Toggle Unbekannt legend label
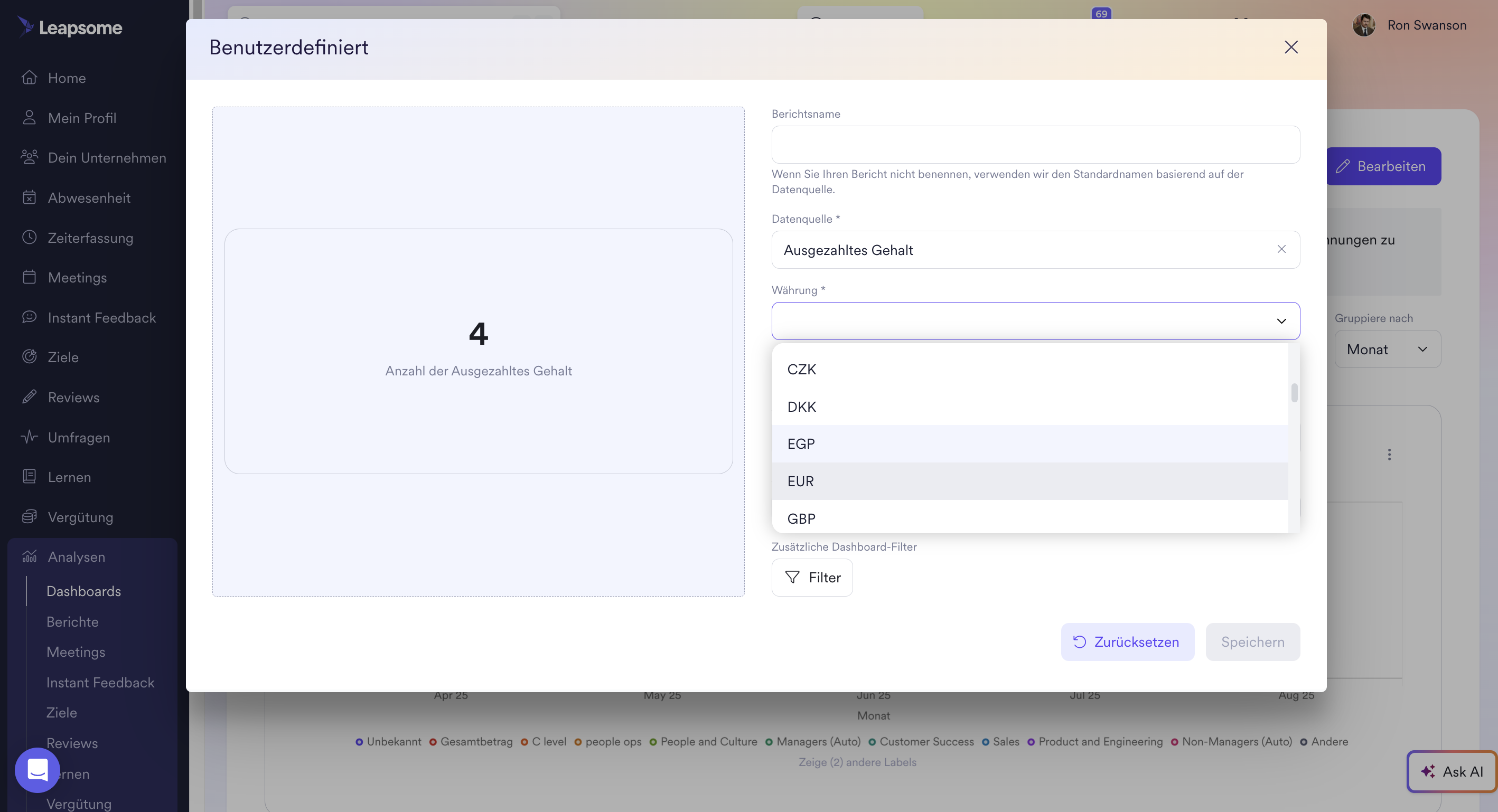Viewport: 1498px width, 812px height. point(388,741)
